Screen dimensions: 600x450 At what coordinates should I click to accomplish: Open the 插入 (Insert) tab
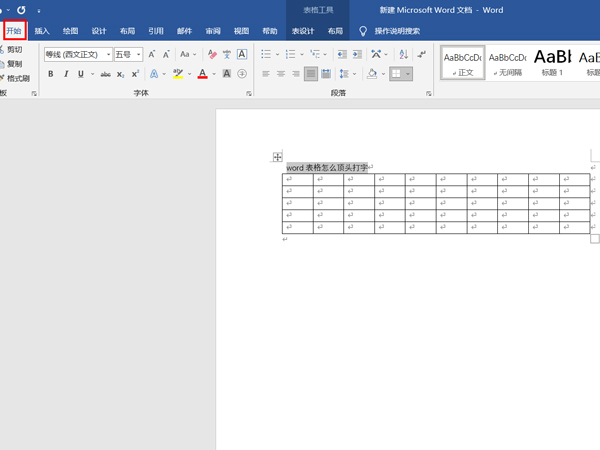pos(42,31)
